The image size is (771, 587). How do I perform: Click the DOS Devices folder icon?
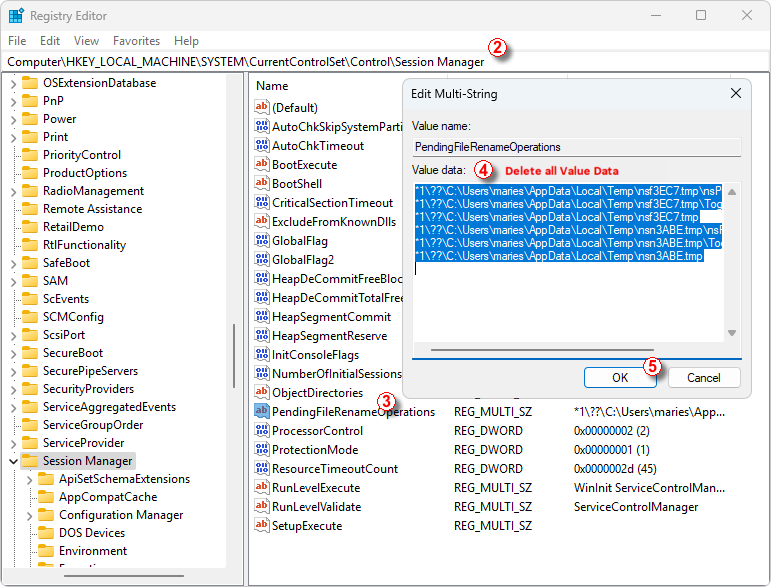[44, 533]
